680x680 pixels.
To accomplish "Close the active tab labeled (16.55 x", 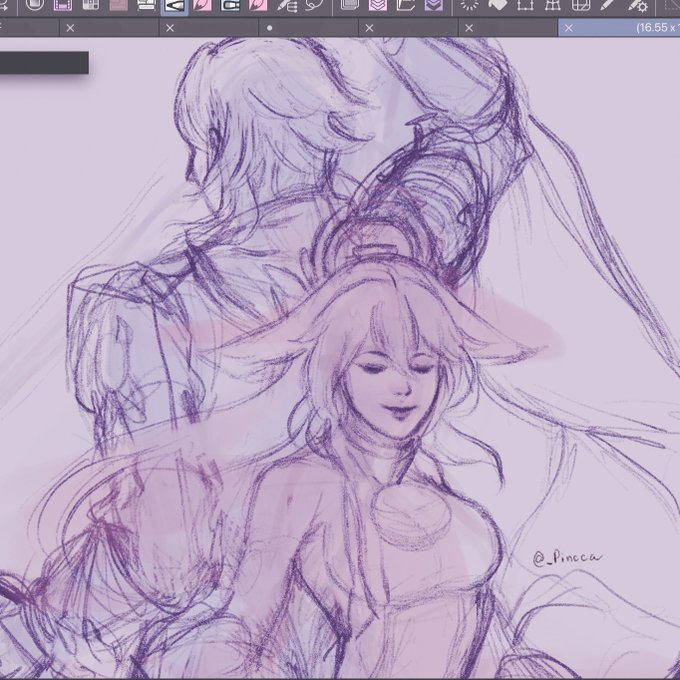I will 569,28.
